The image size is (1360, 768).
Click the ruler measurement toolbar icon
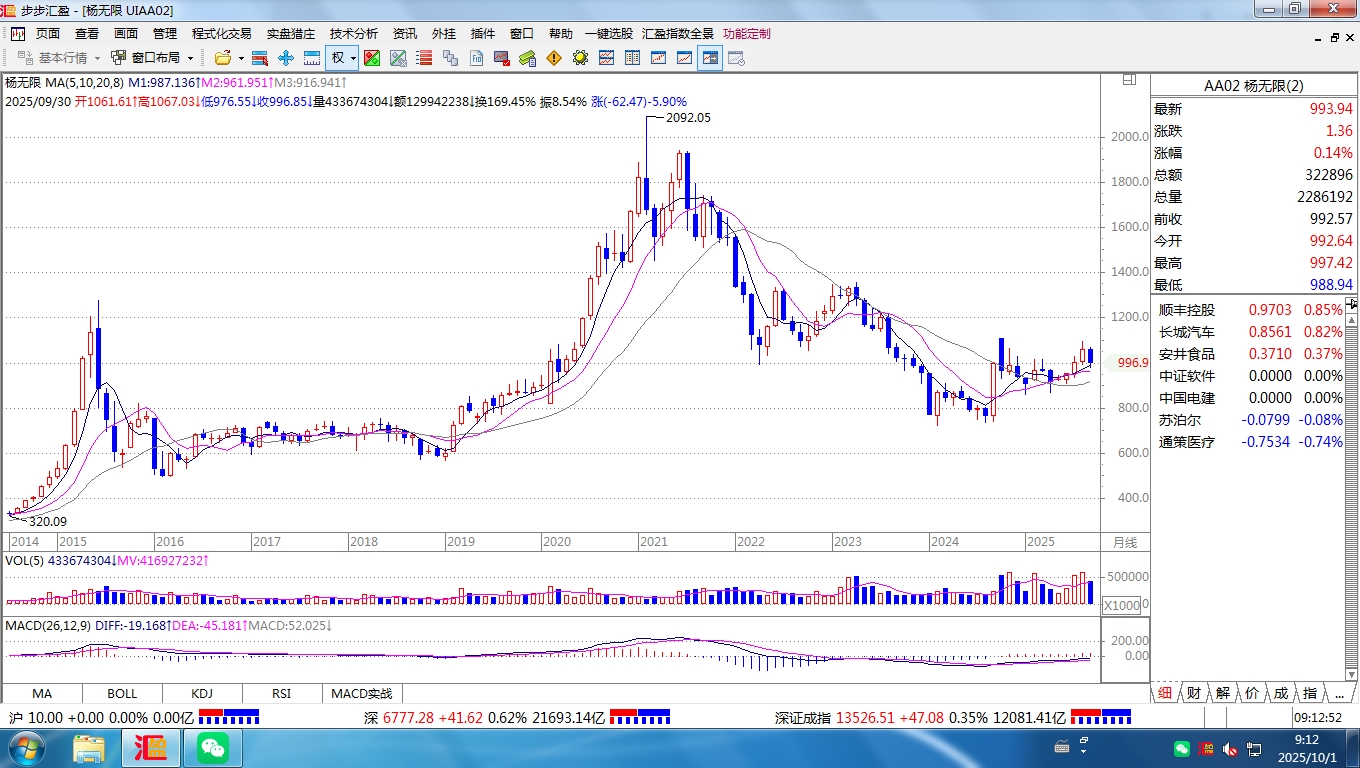click(x=312, y=58)
